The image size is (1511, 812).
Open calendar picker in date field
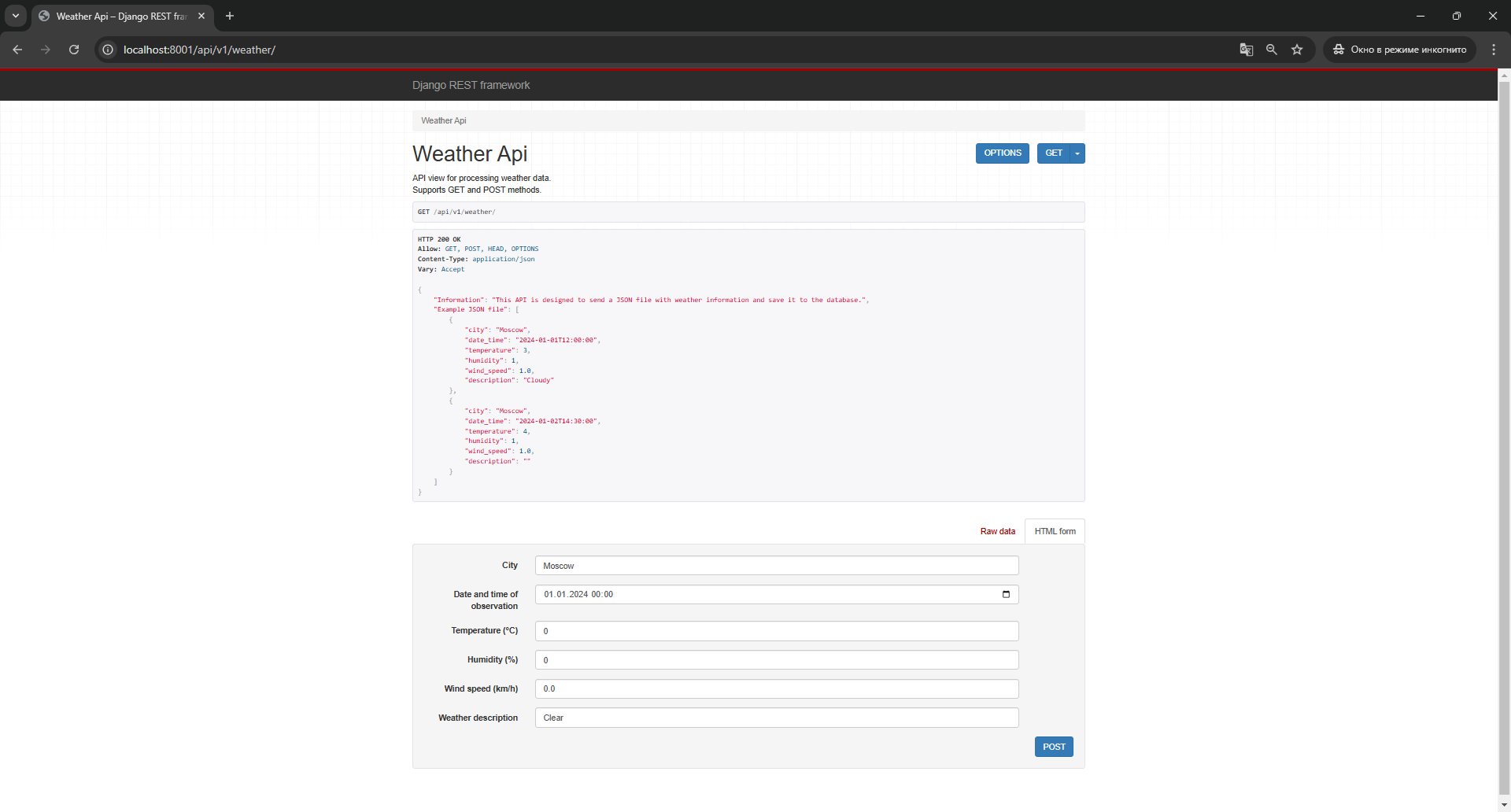[1006, 594]
